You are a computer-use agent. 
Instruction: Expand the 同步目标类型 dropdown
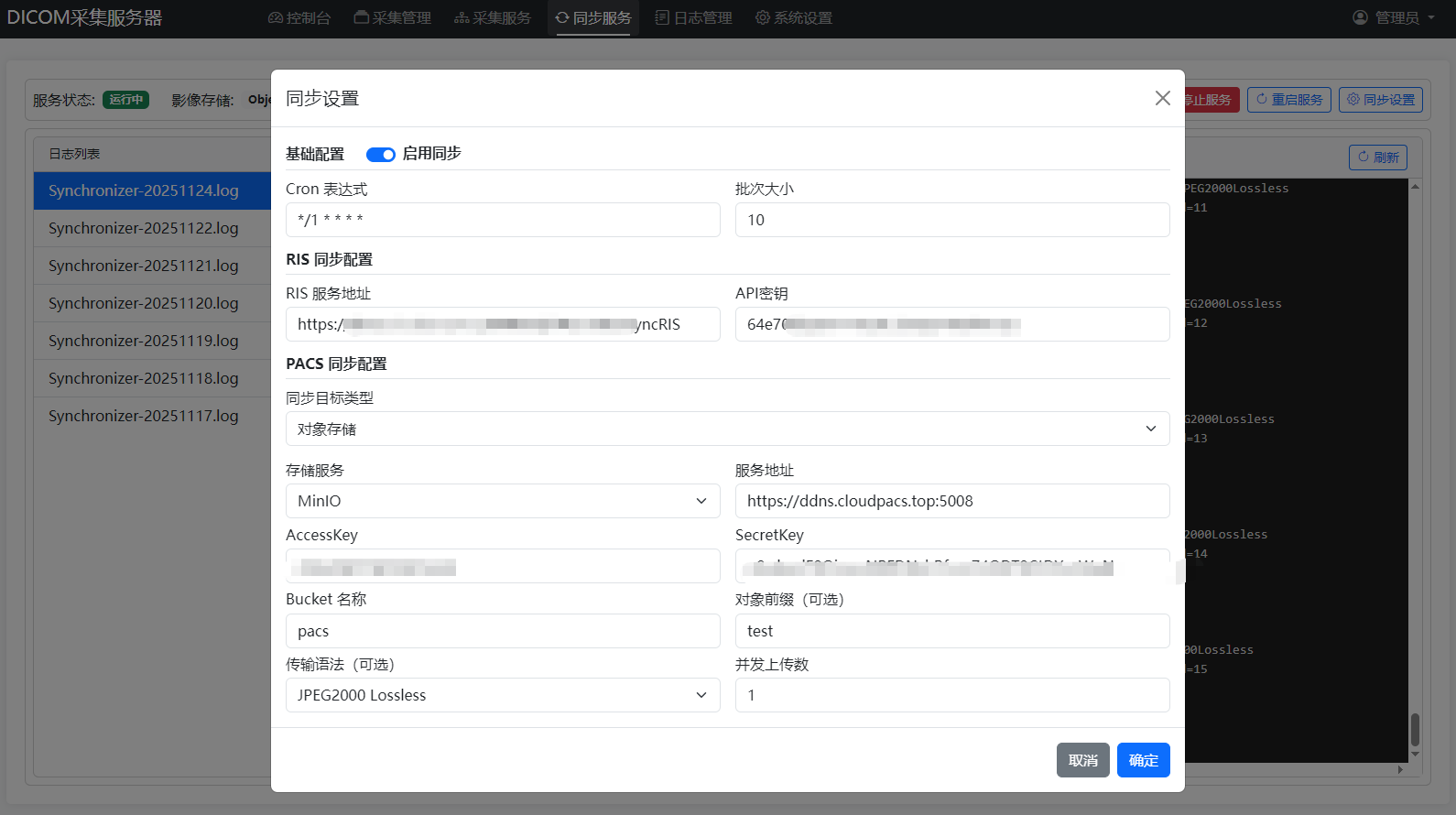click(727, 429)
